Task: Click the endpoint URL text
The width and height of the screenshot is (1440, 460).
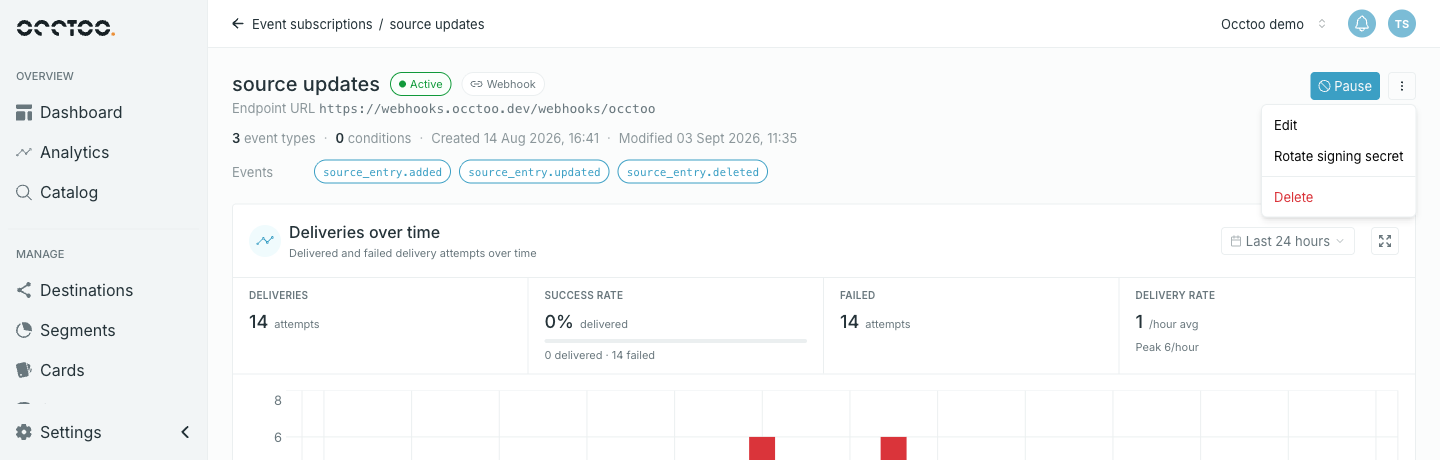Action: pos(487,108)
